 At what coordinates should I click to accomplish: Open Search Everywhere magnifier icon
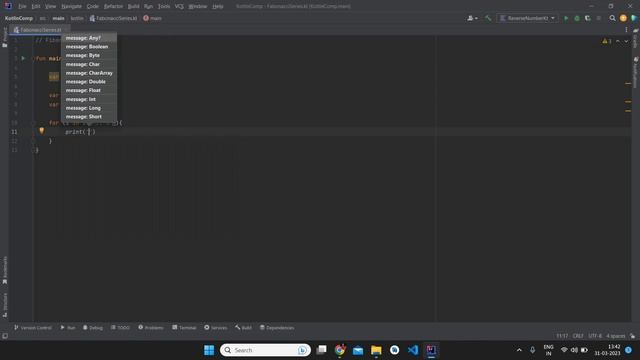pyautogui.click(x=612, y=18)
